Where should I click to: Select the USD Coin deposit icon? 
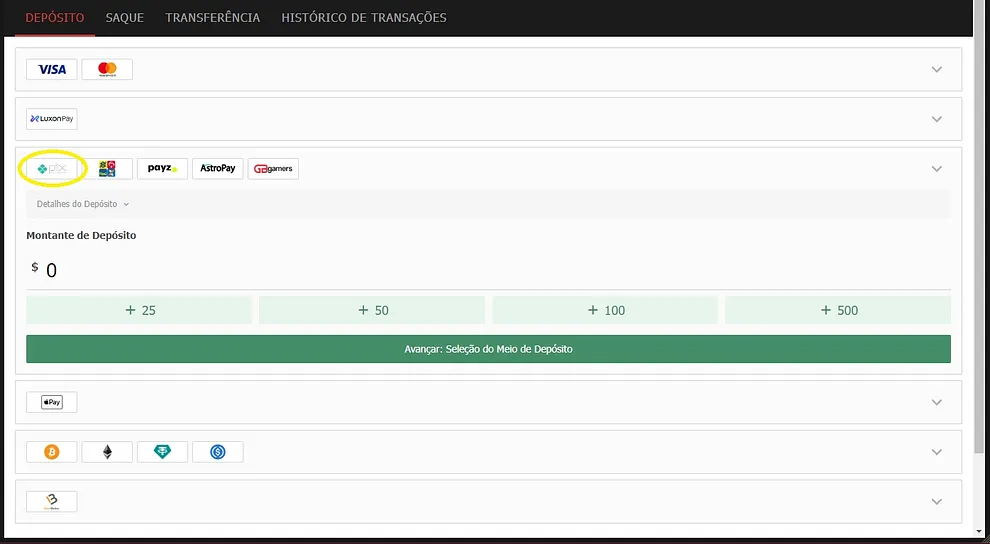tap(218, 452)
